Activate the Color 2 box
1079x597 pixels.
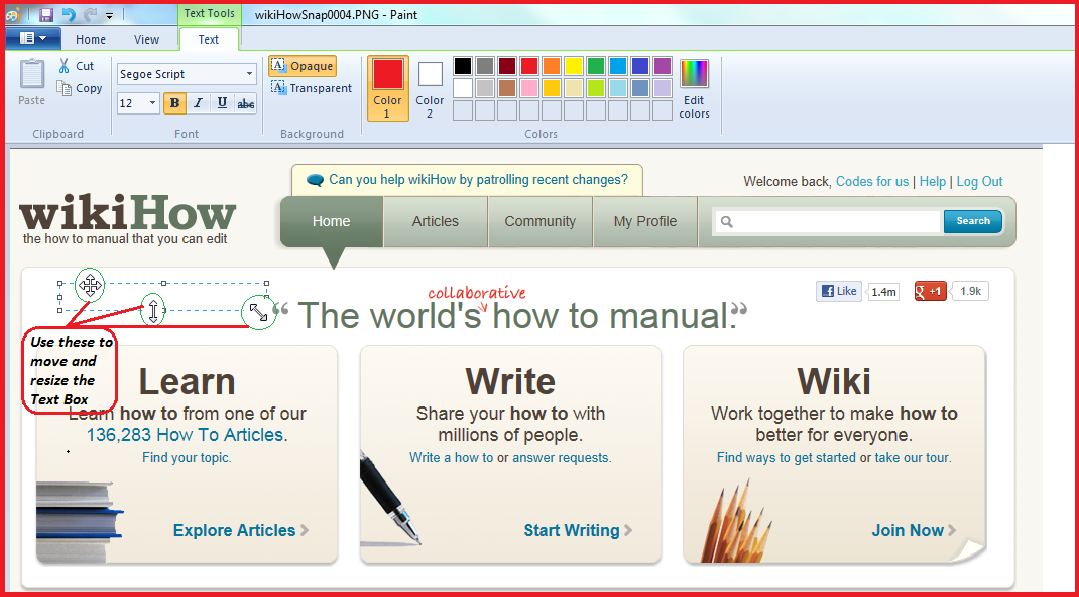point(430,89)
